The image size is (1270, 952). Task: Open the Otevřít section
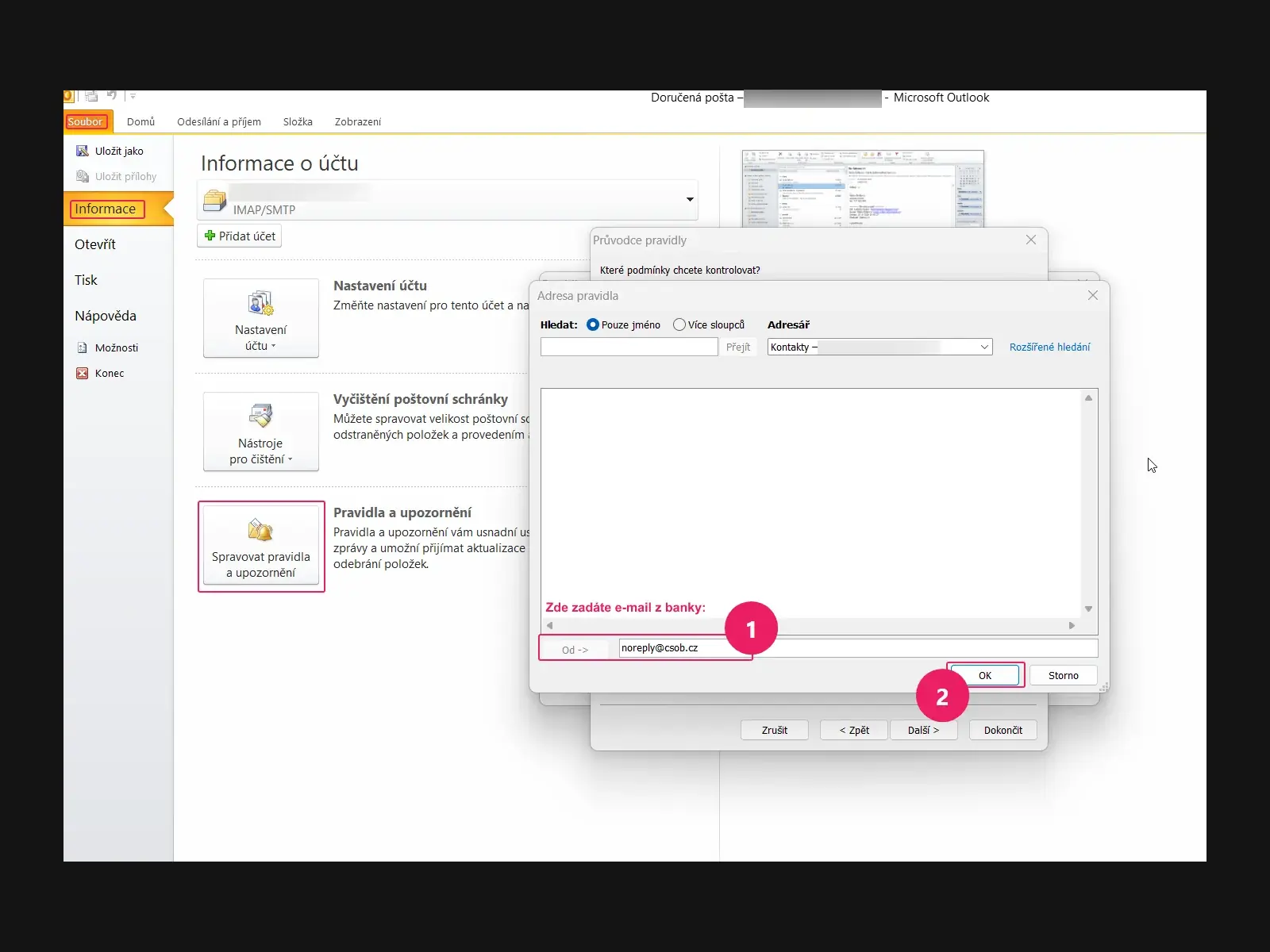coord(95,244)
